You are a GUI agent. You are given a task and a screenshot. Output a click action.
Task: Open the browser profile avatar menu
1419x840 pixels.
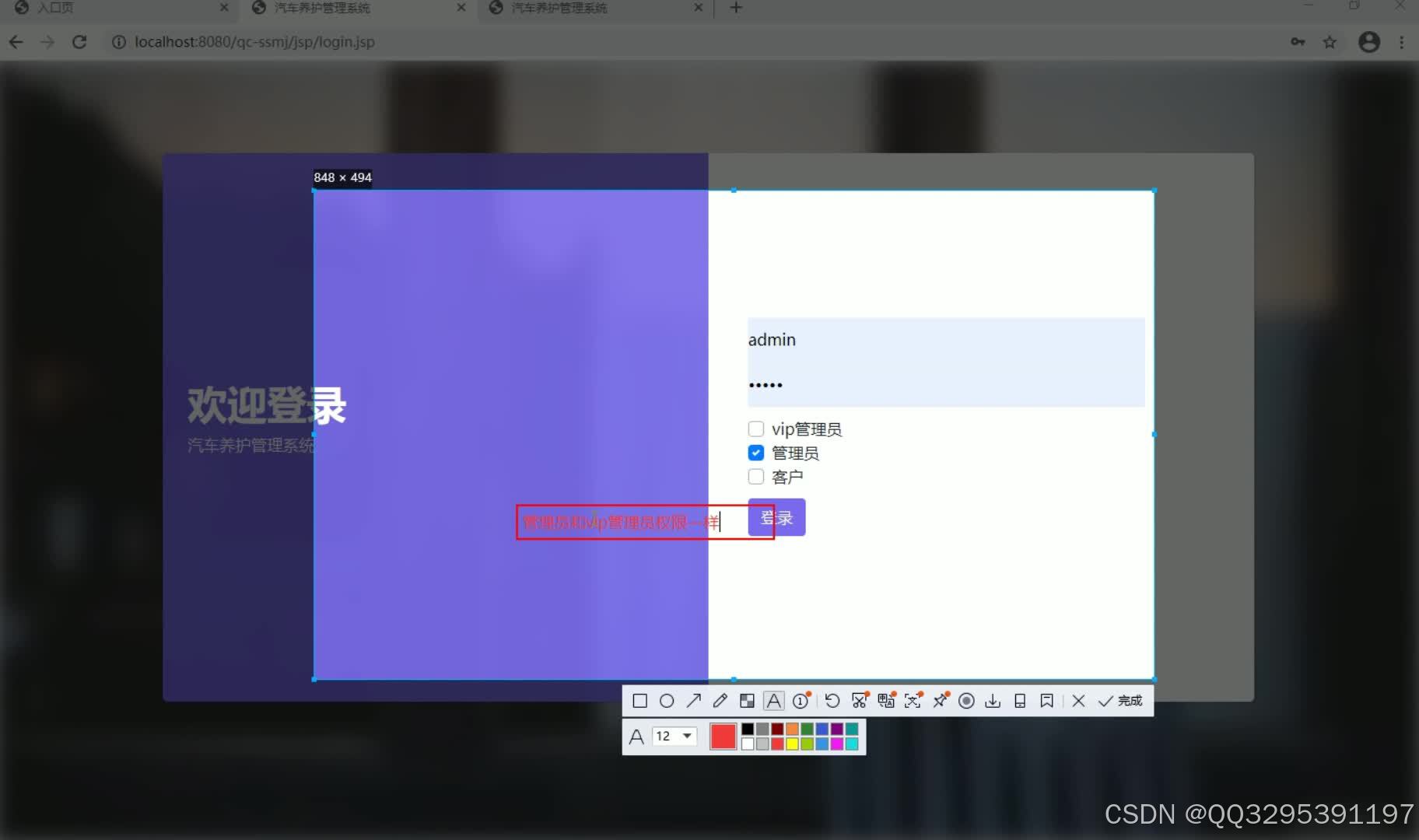pos(1369,42)
